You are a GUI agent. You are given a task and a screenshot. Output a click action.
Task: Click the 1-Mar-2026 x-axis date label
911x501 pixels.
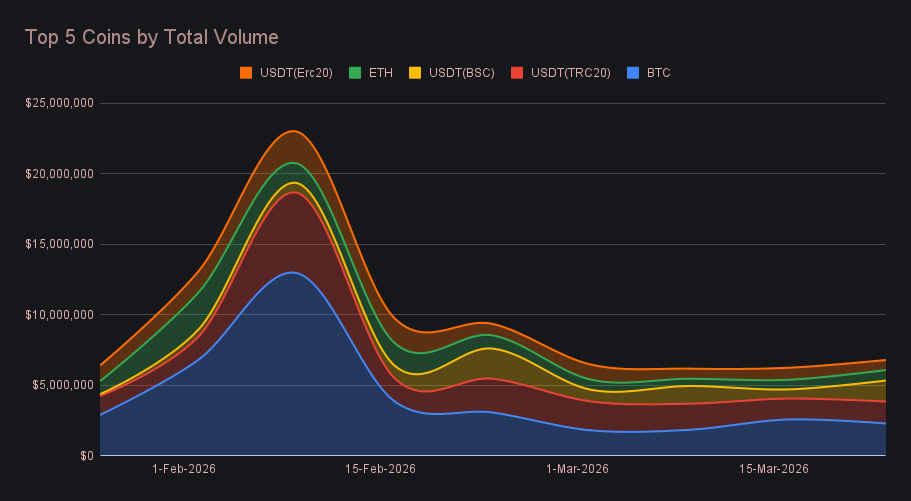[x=577, y=469]
